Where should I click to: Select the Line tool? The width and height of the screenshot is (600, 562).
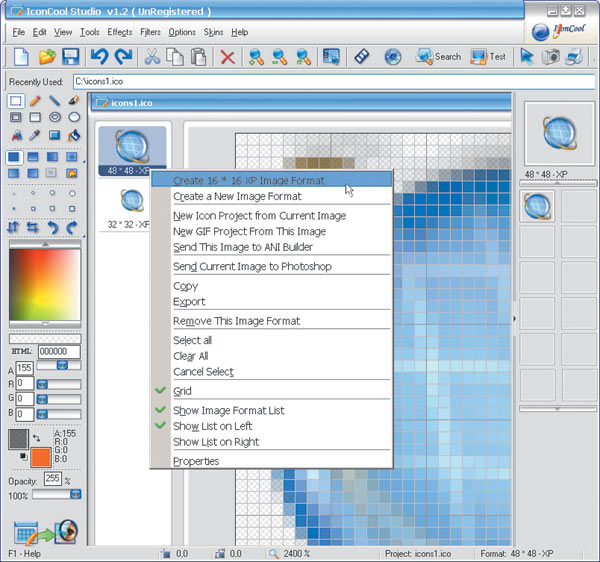click(54, 101)
